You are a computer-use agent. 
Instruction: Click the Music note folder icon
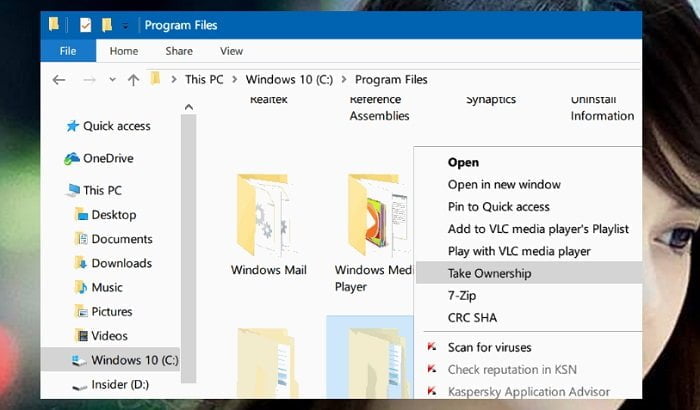tap(81, 287)
